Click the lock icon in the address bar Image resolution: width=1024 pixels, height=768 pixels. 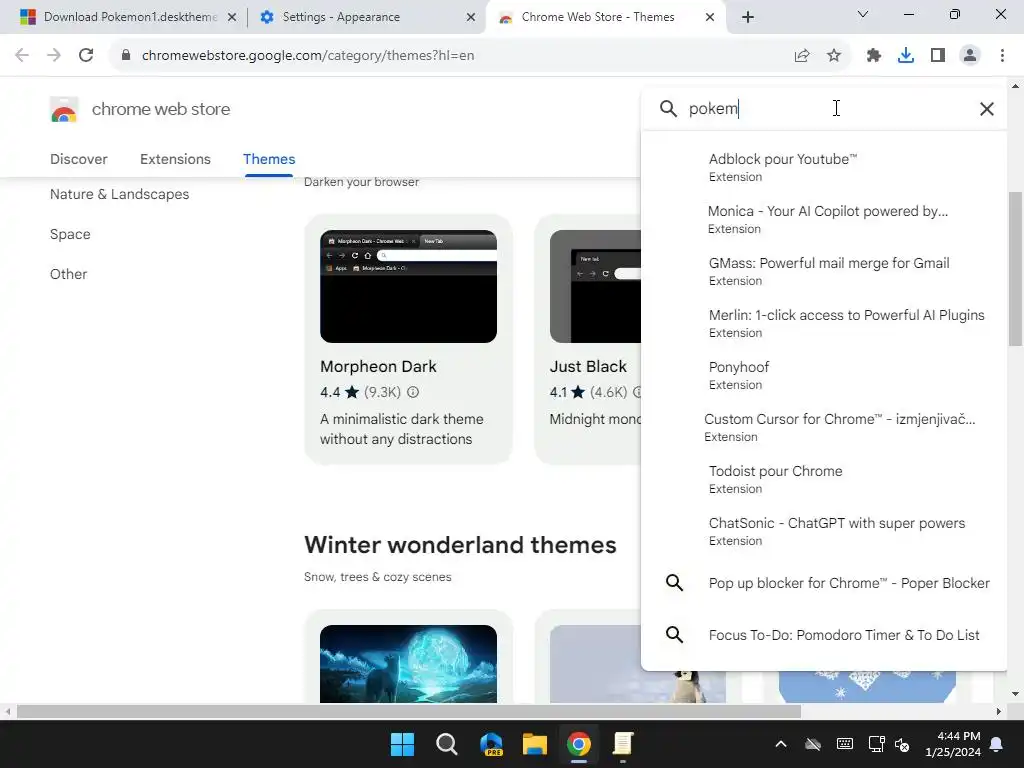click(126, 56)
